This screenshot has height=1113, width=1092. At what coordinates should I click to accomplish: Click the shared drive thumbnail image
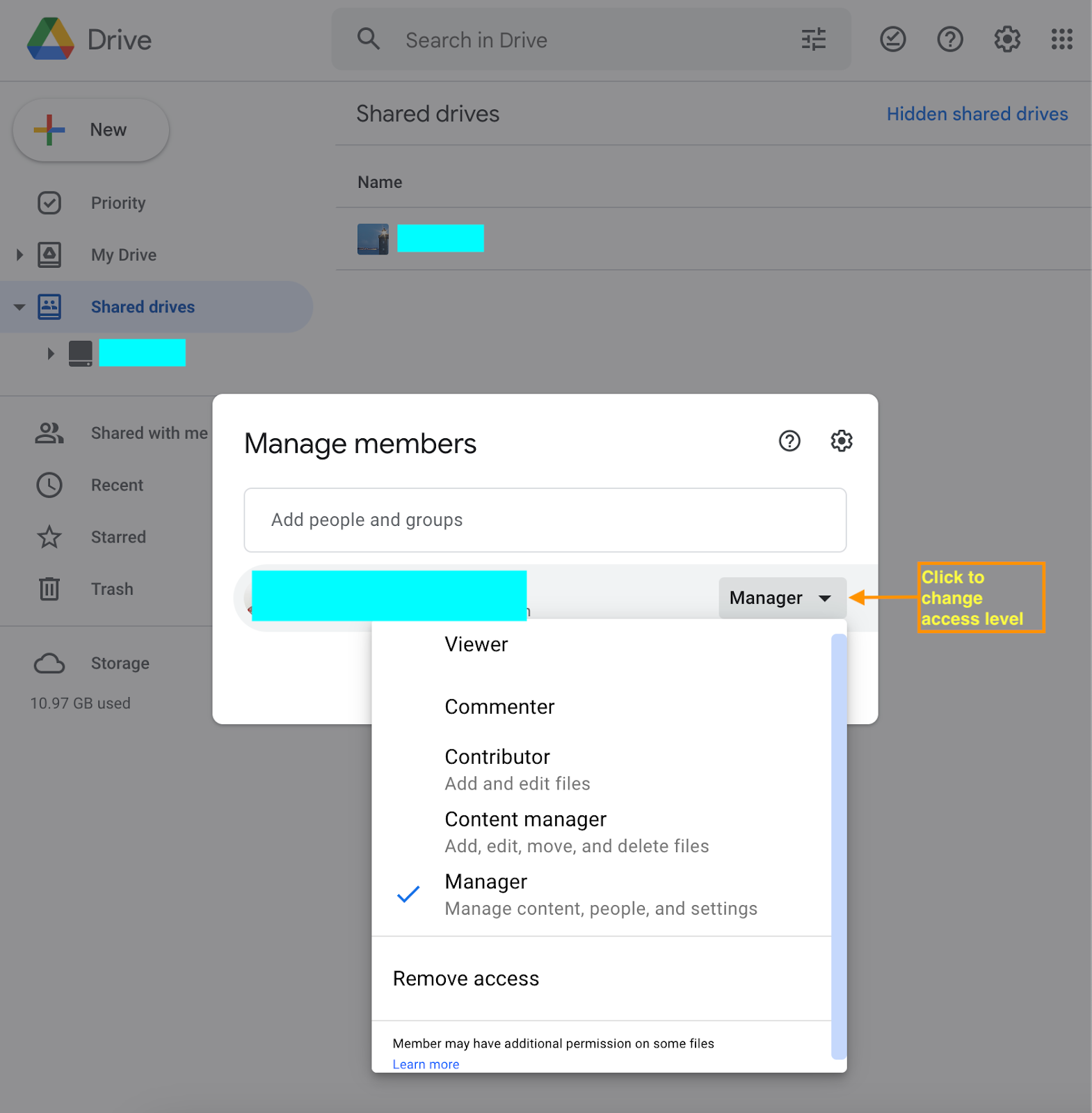click(x=373, y=239)
